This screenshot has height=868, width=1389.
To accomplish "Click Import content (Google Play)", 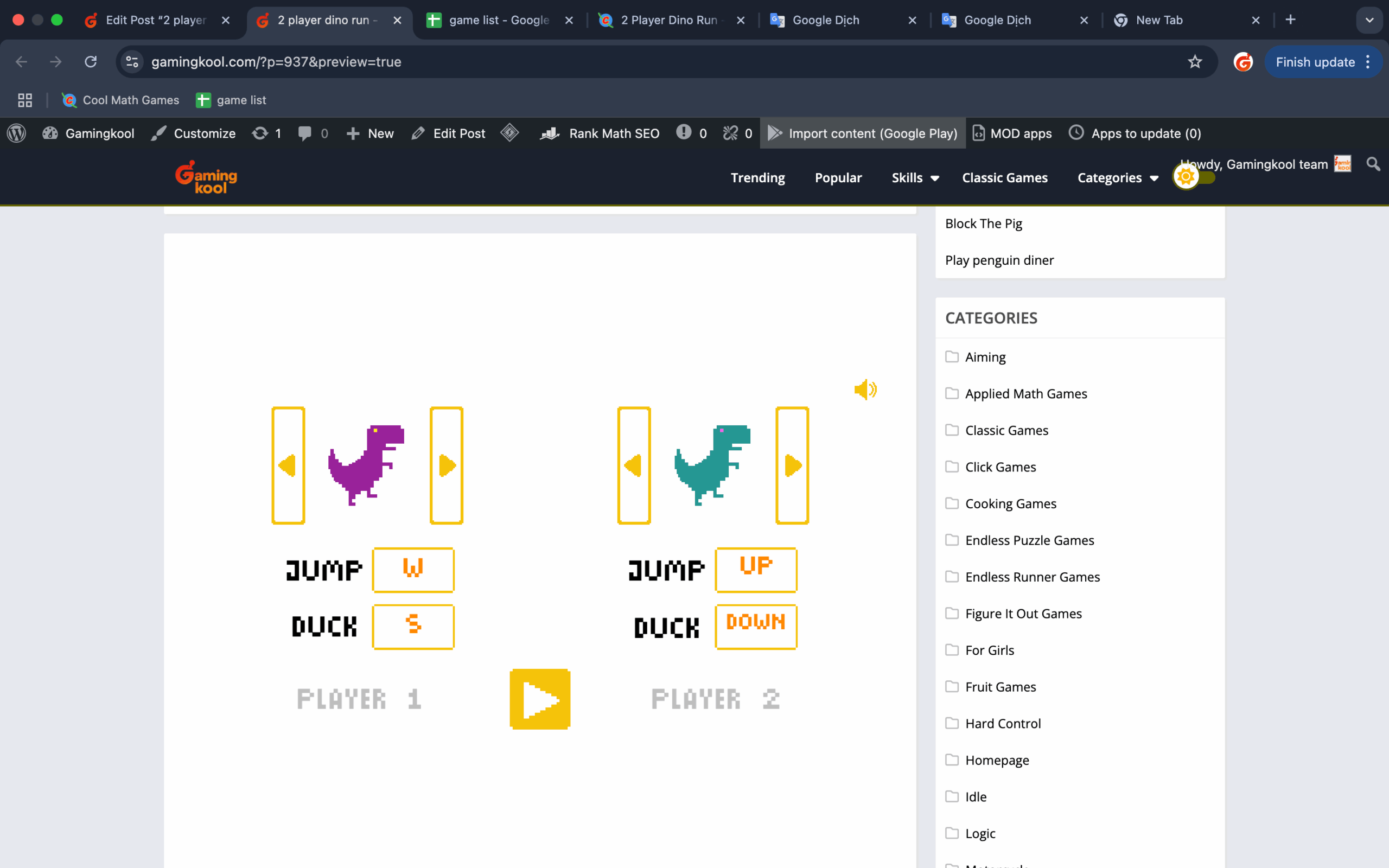I will [862, 133].
